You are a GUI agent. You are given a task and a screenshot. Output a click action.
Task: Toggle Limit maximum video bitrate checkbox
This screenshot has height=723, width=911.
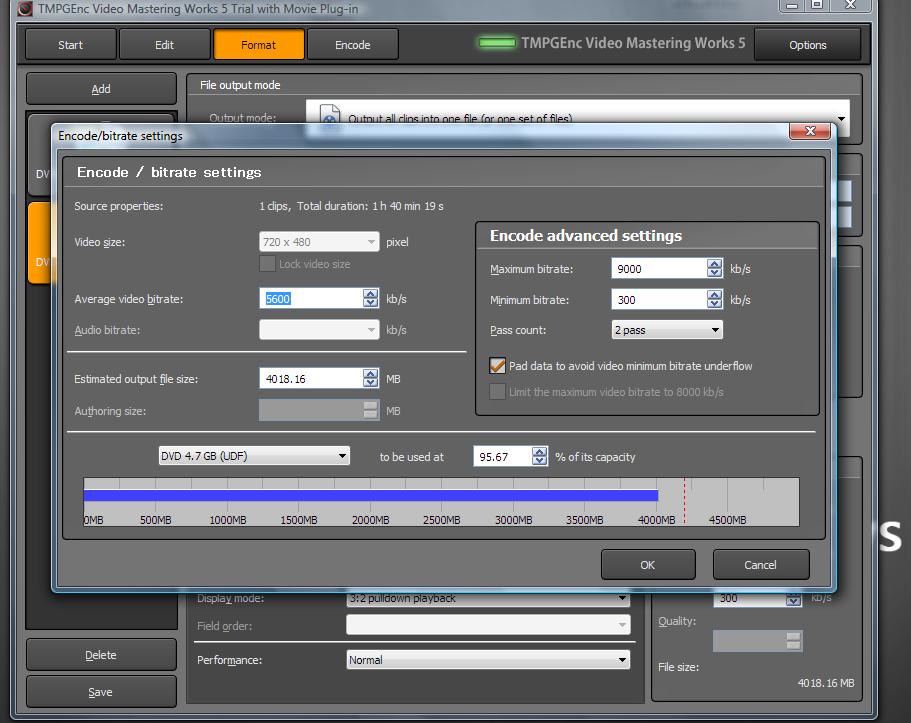[497, 392]
